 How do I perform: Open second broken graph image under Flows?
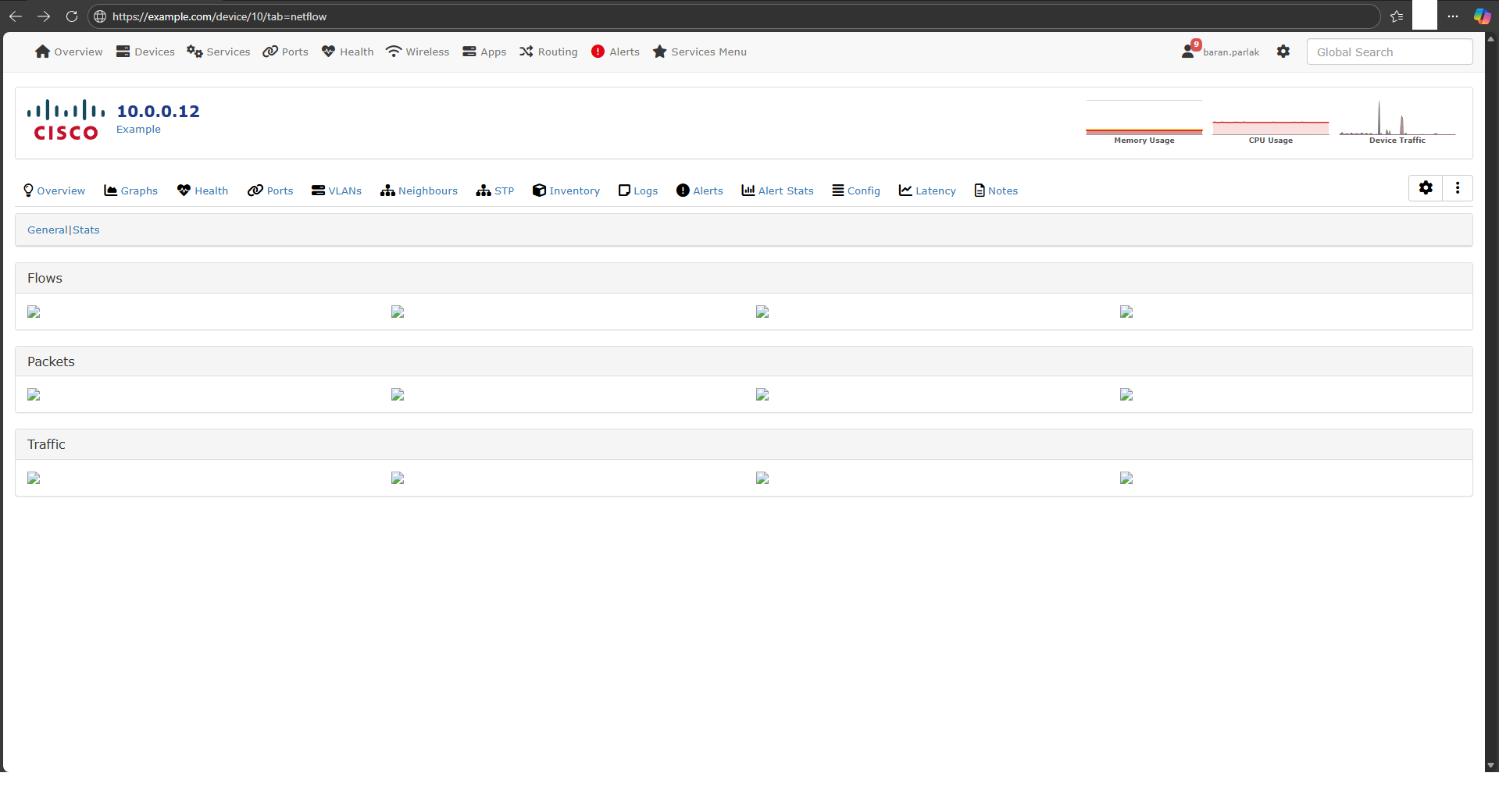398,312
